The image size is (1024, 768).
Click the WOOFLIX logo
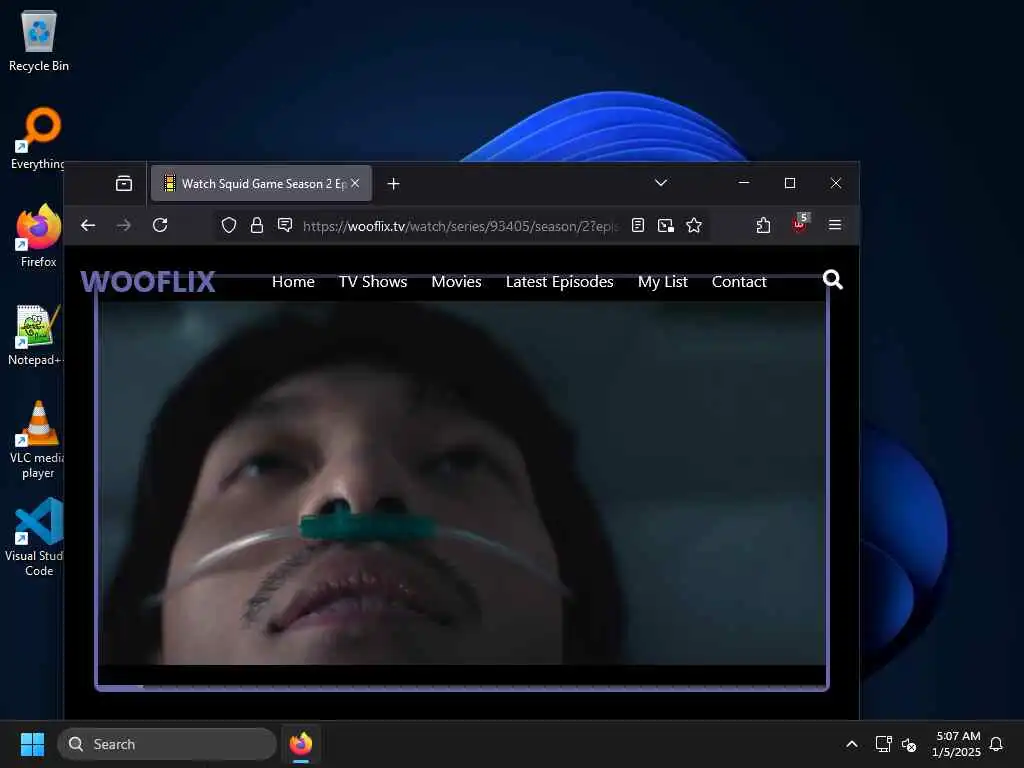pyautogui.click(x=148, y=281)
